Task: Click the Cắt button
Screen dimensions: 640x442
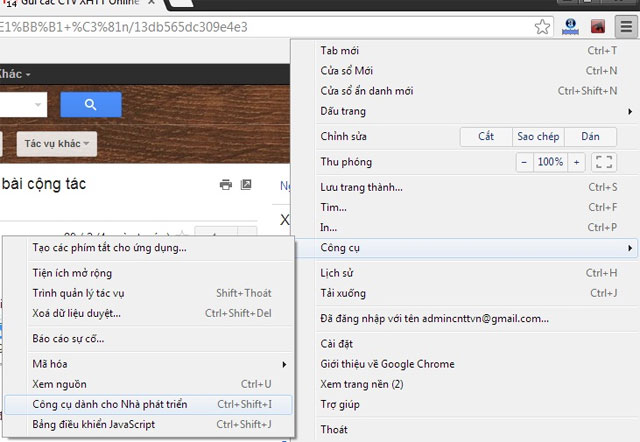Action: [x=486, y=136]
